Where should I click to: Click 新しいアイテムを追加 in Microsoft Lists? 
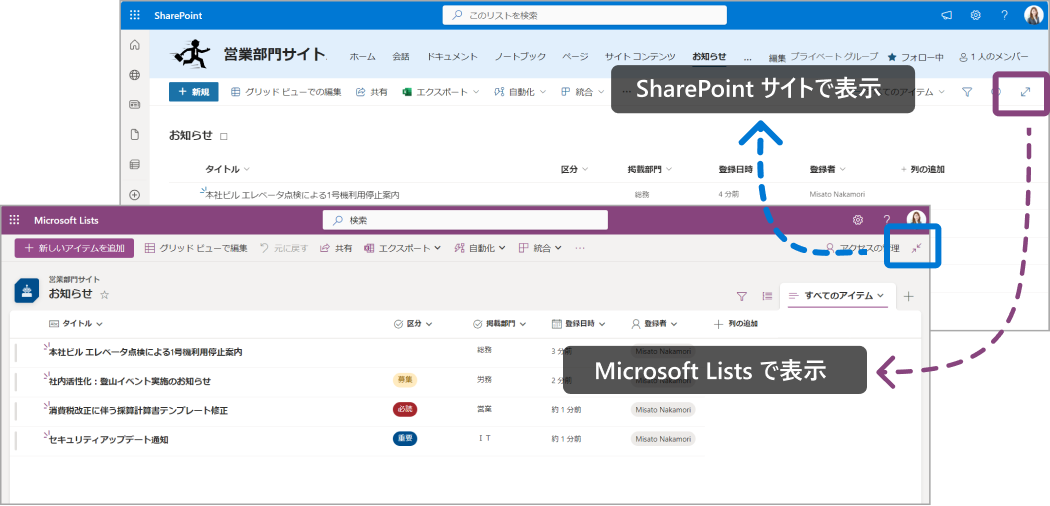point(74,248)
